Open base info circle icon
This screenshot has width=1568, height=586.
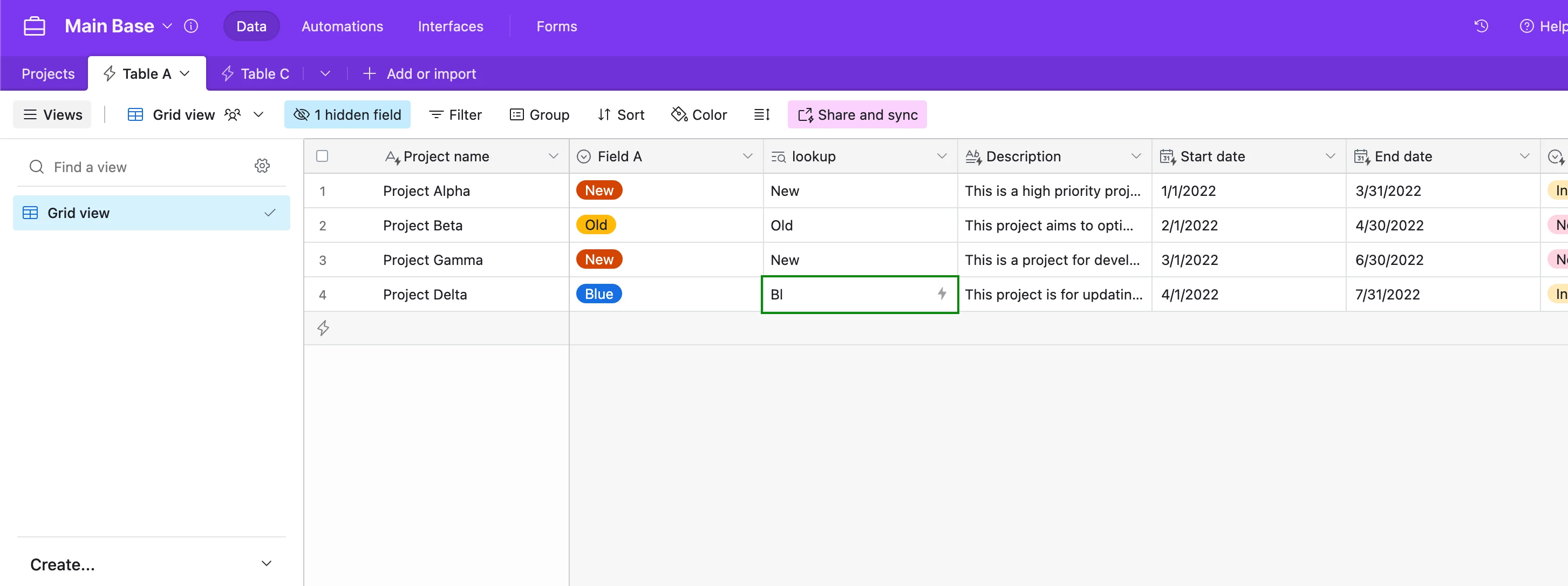191,26
